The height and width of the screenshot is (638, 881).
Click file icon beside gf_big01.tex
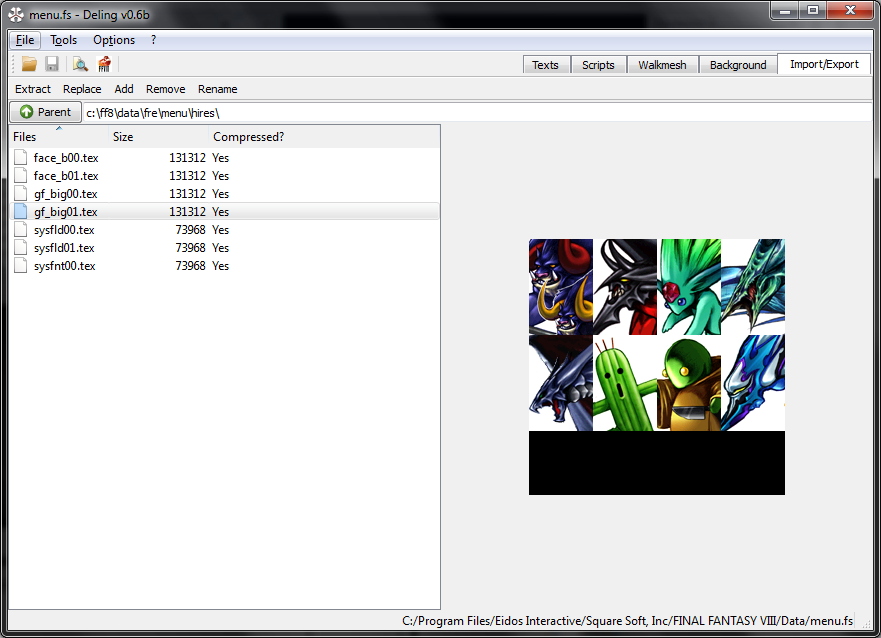click(x=21, y=211)
